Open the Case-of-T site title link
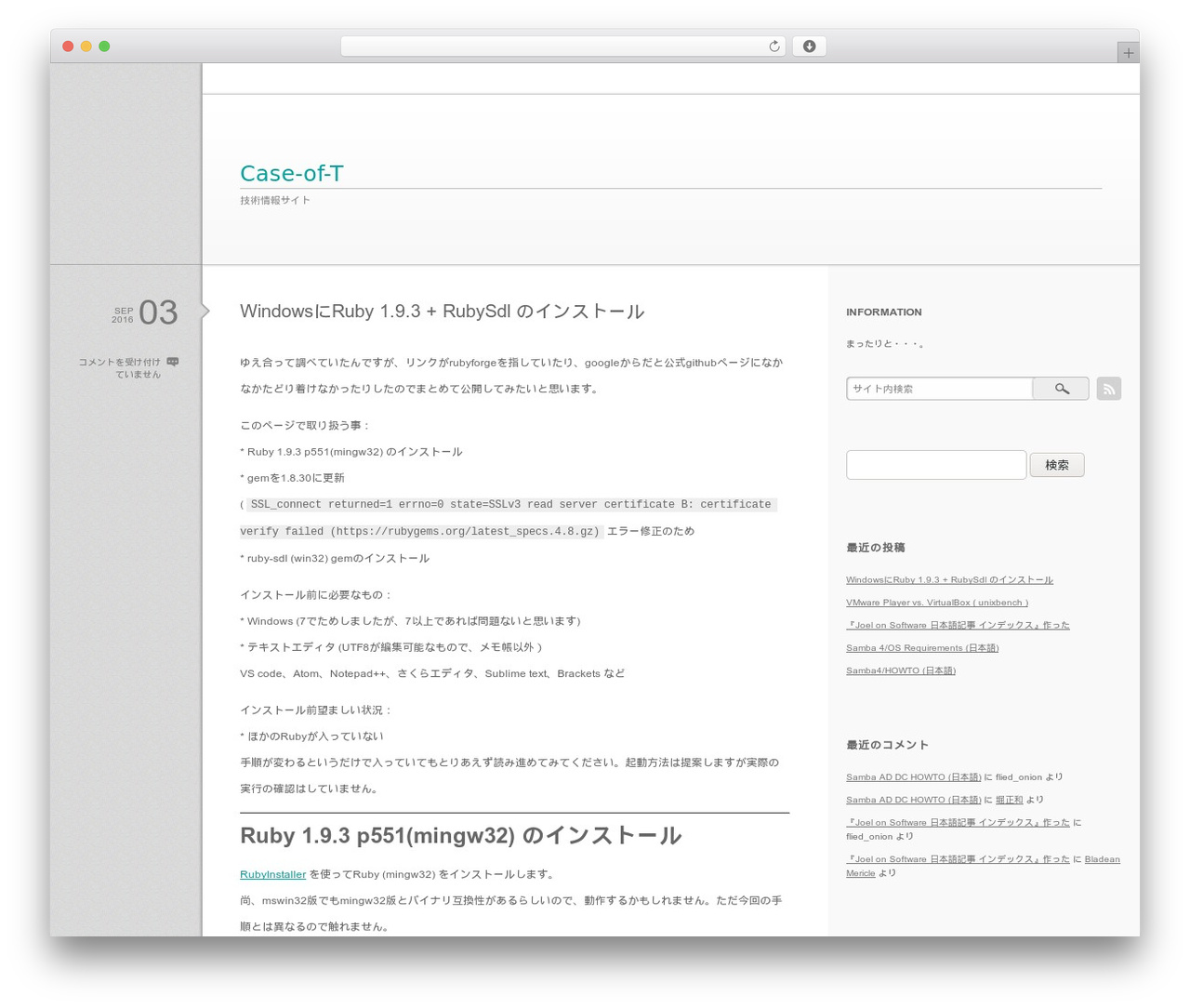Image resolution: width=1190 pixels, height=1008 pixels. tap(292, 174)
